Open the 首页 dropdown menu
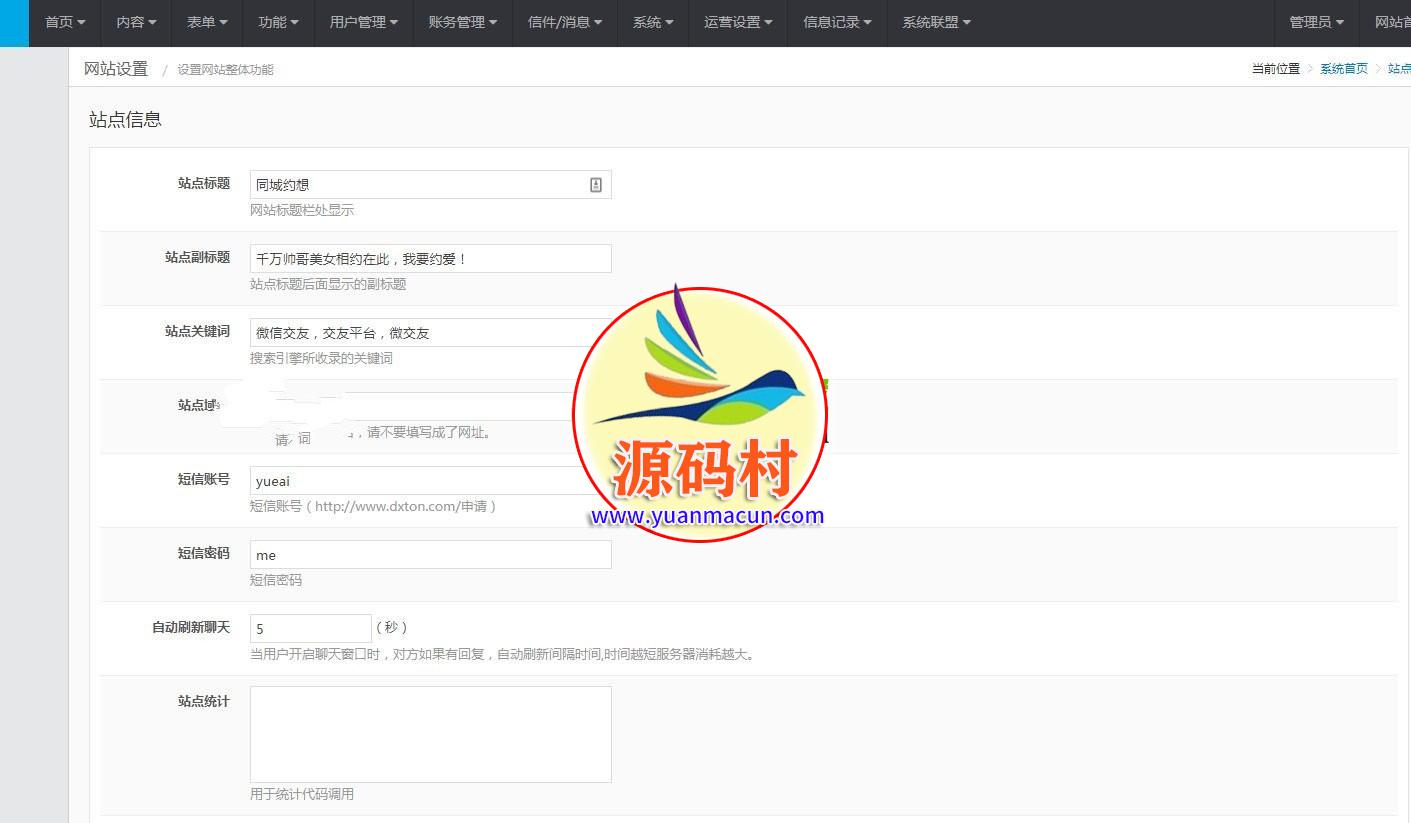 tap(65, 22)
